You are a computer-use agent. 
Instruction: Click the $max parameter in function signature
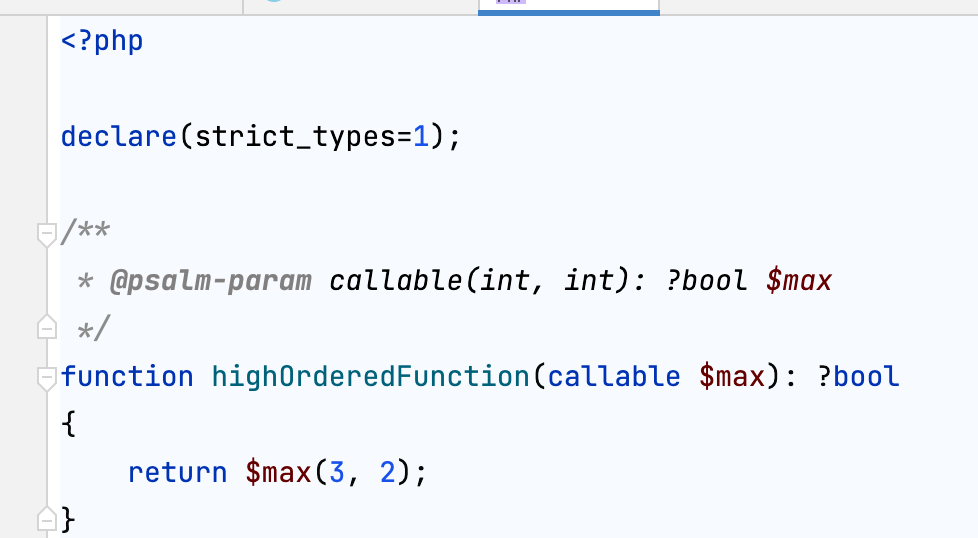(731, 377)
